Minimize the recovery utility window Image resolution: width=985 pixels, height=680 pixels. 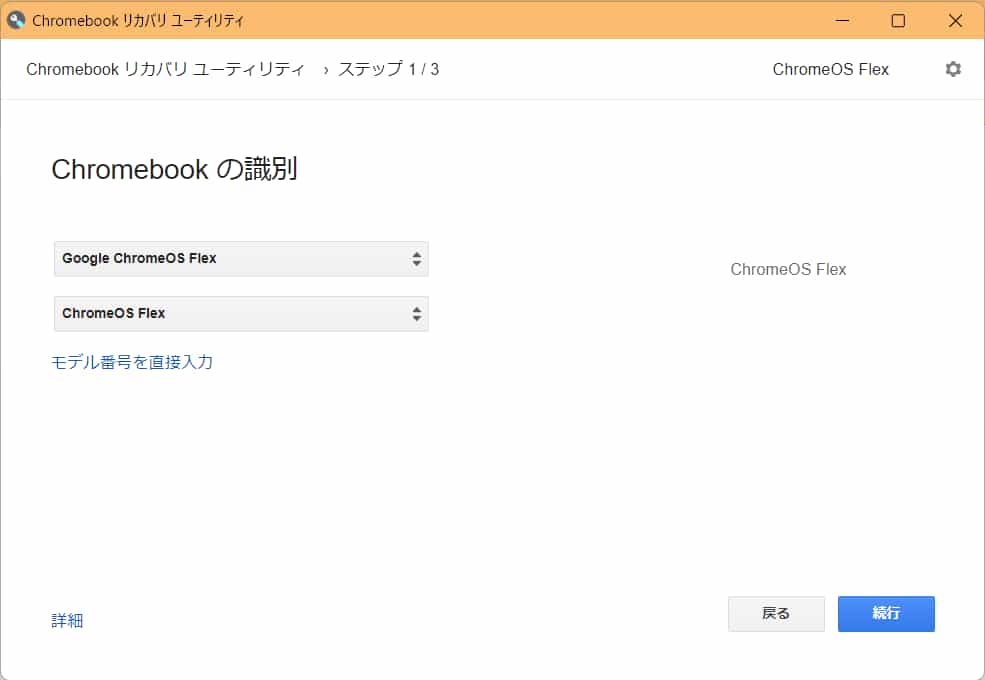[842, 20]
